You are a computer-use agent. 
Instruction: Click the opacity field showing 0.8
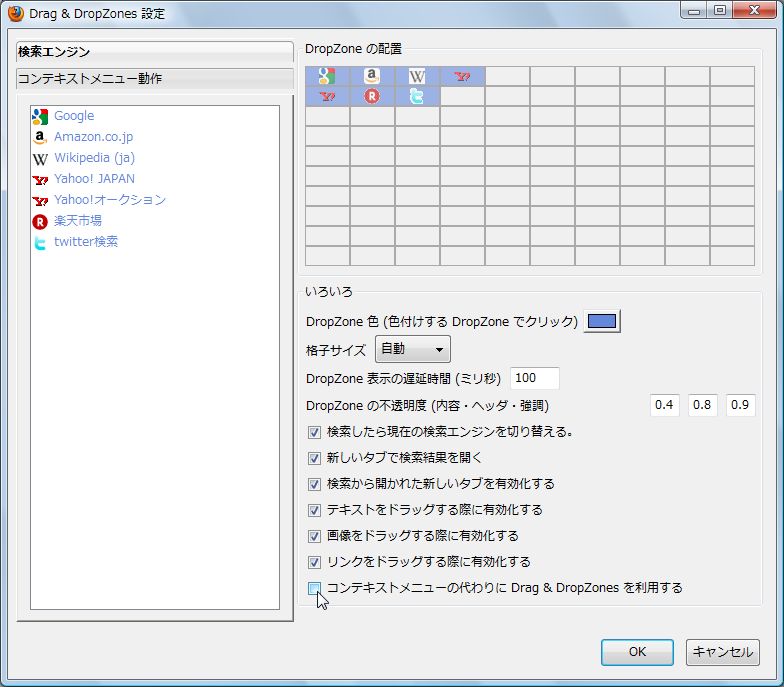[702, 405]
